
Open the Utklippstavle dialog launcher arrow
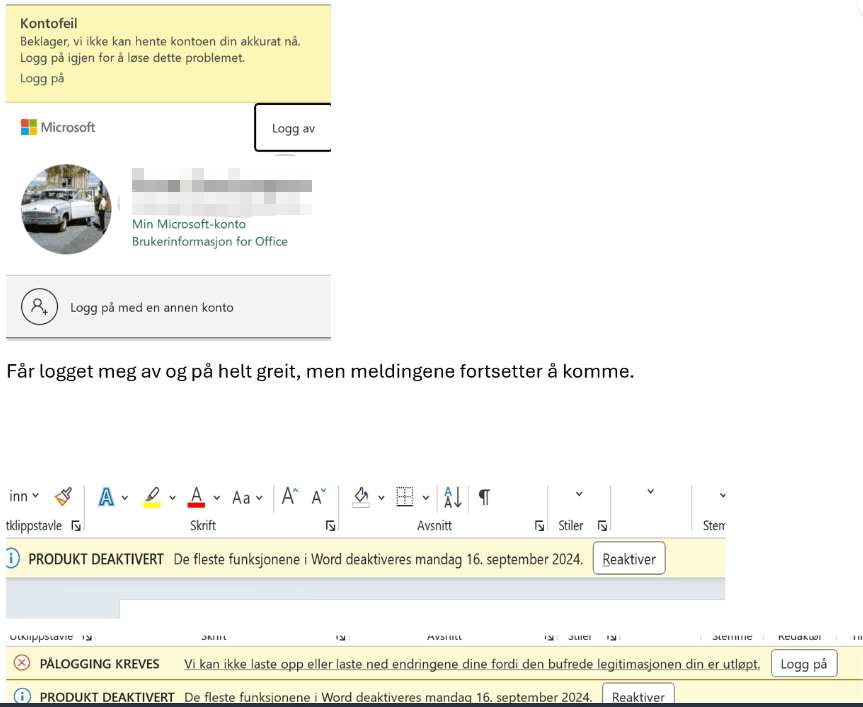tap(76, 526)
